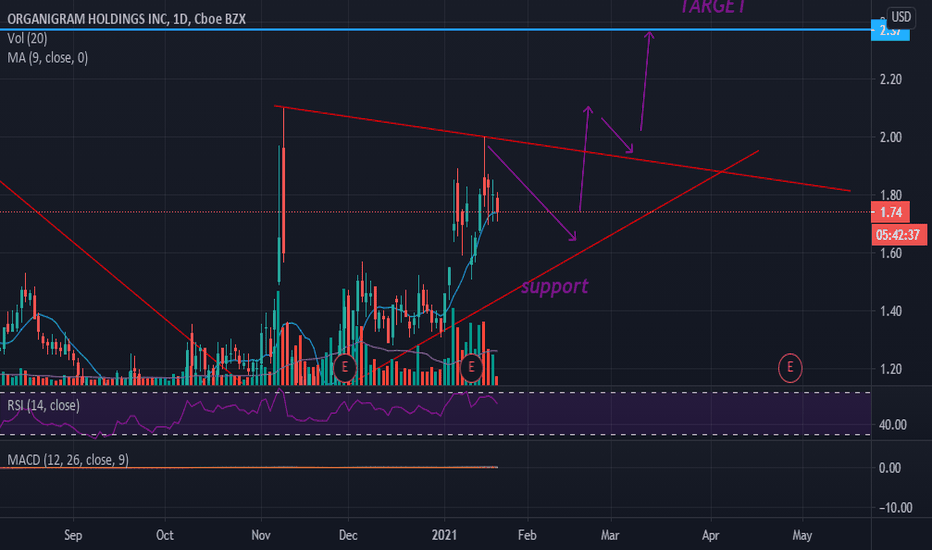This screenshot has height=550, width=932.
Task: Click the upcoming earnings marker near May
Action: pyautogui.click(x=790, y=367)
